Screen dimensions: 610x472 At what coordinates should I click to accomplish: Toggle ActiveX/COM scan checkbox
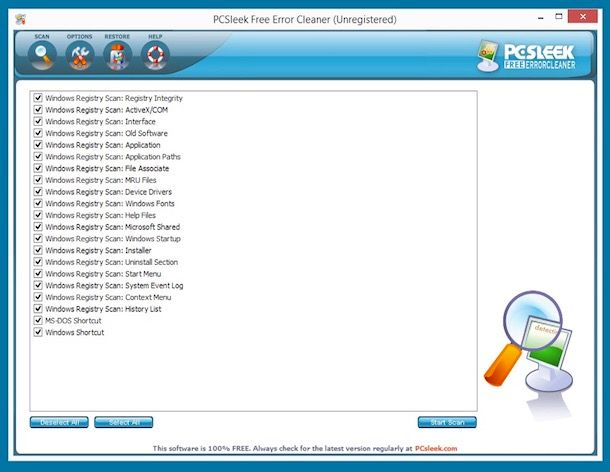38,109
